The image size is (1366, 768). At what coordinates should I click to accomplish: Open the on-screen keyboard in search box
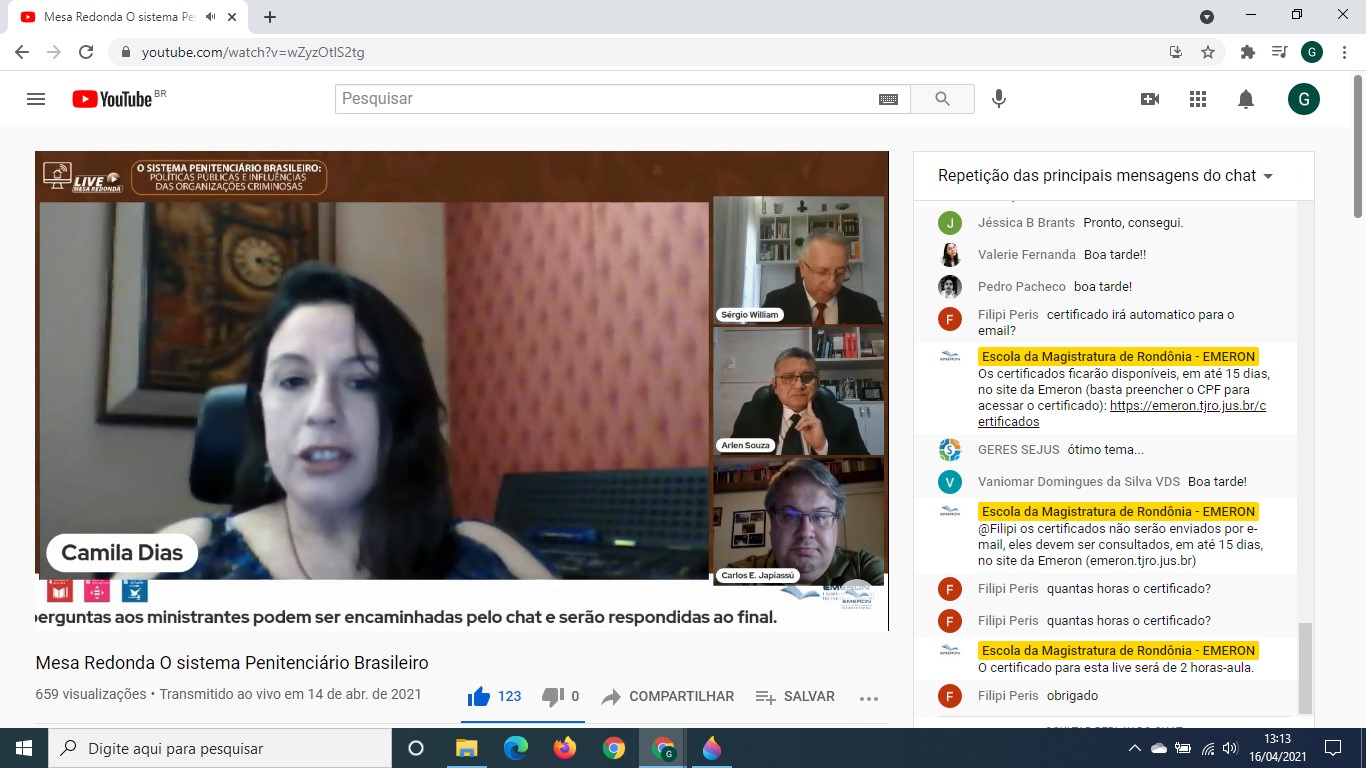click(x=888, y=99)
